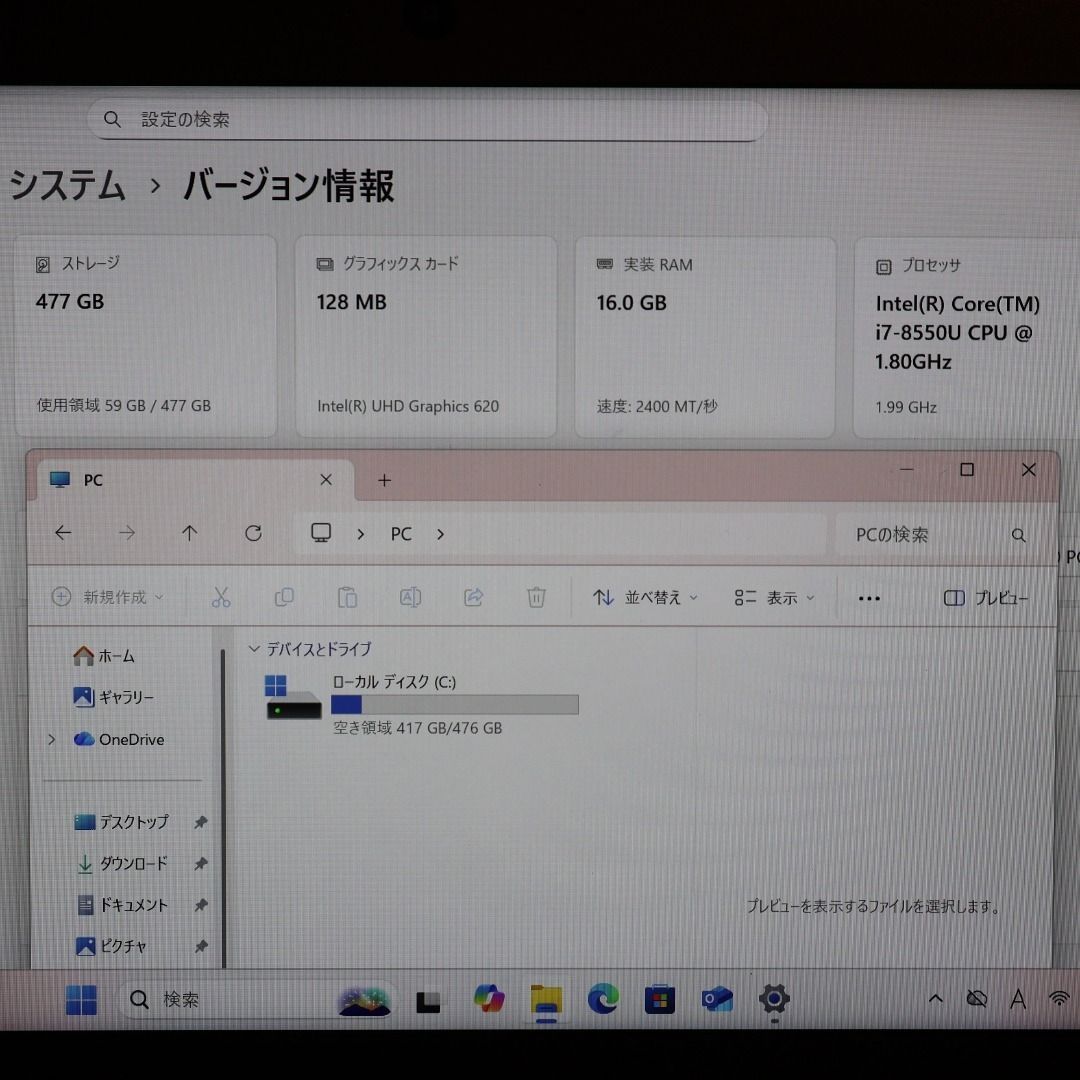
Task: Click the Rename icon on the toolbar
Action: (411, 596)
